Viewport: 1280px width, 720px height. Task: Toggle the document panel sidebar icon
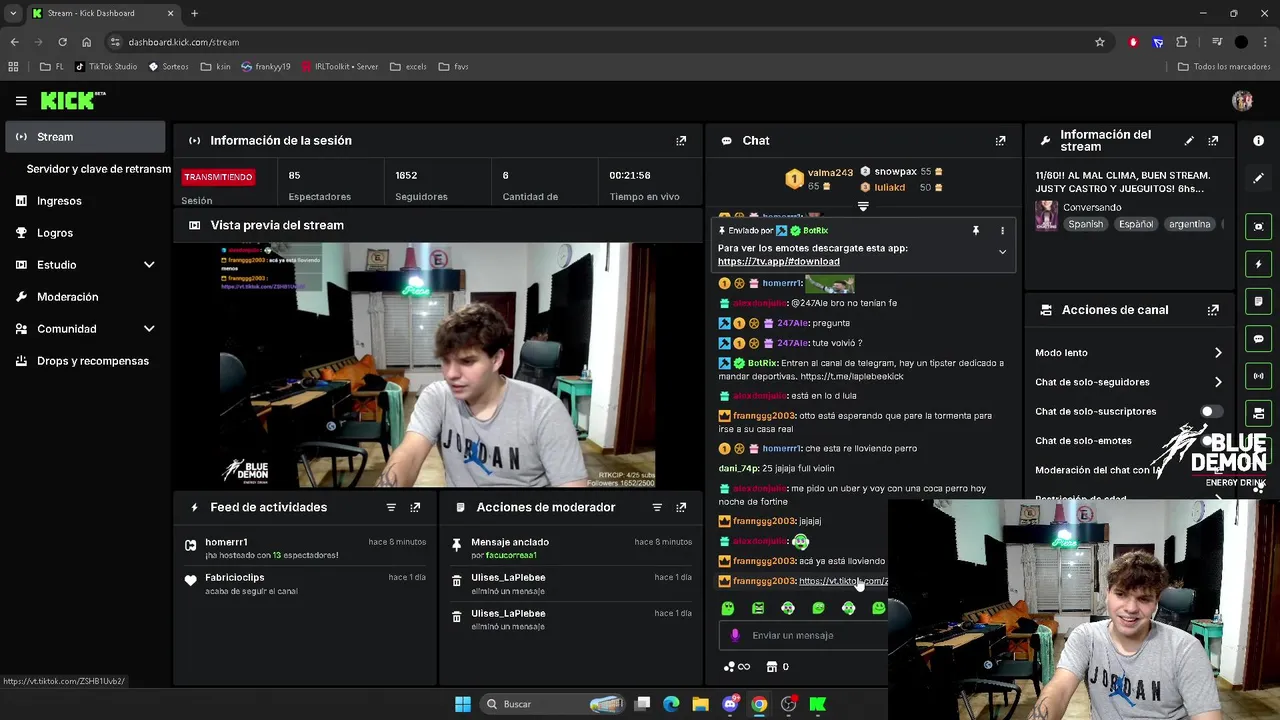point(1259,301)
